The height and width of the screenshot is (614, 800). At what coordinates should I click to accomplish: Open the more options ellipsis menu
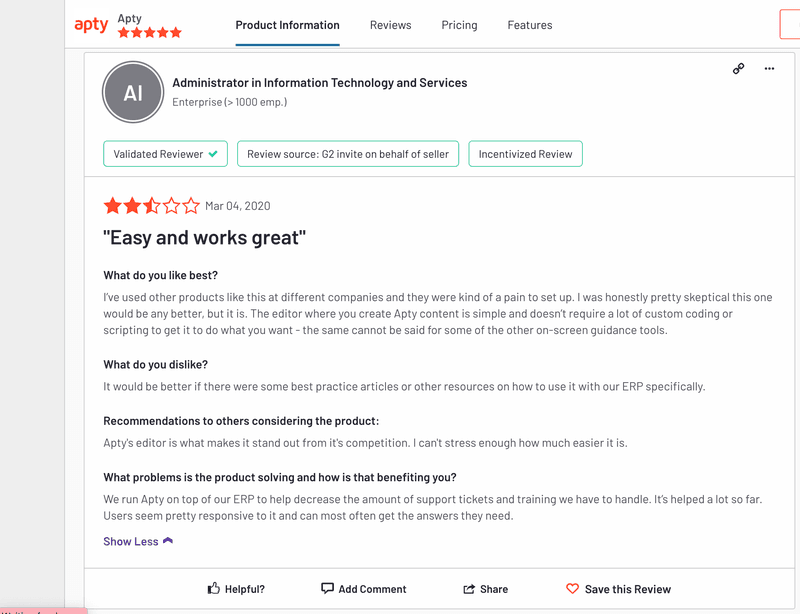pos(768,68)
